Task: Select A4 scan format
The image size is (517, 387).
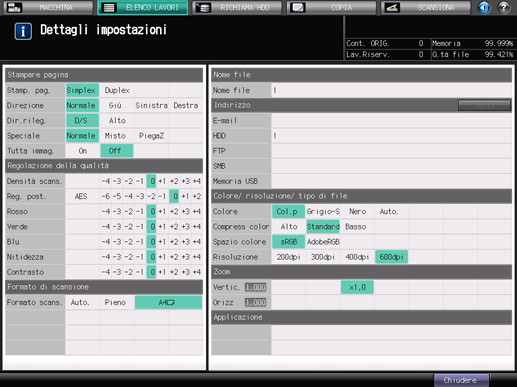Action: pos(168,303)
